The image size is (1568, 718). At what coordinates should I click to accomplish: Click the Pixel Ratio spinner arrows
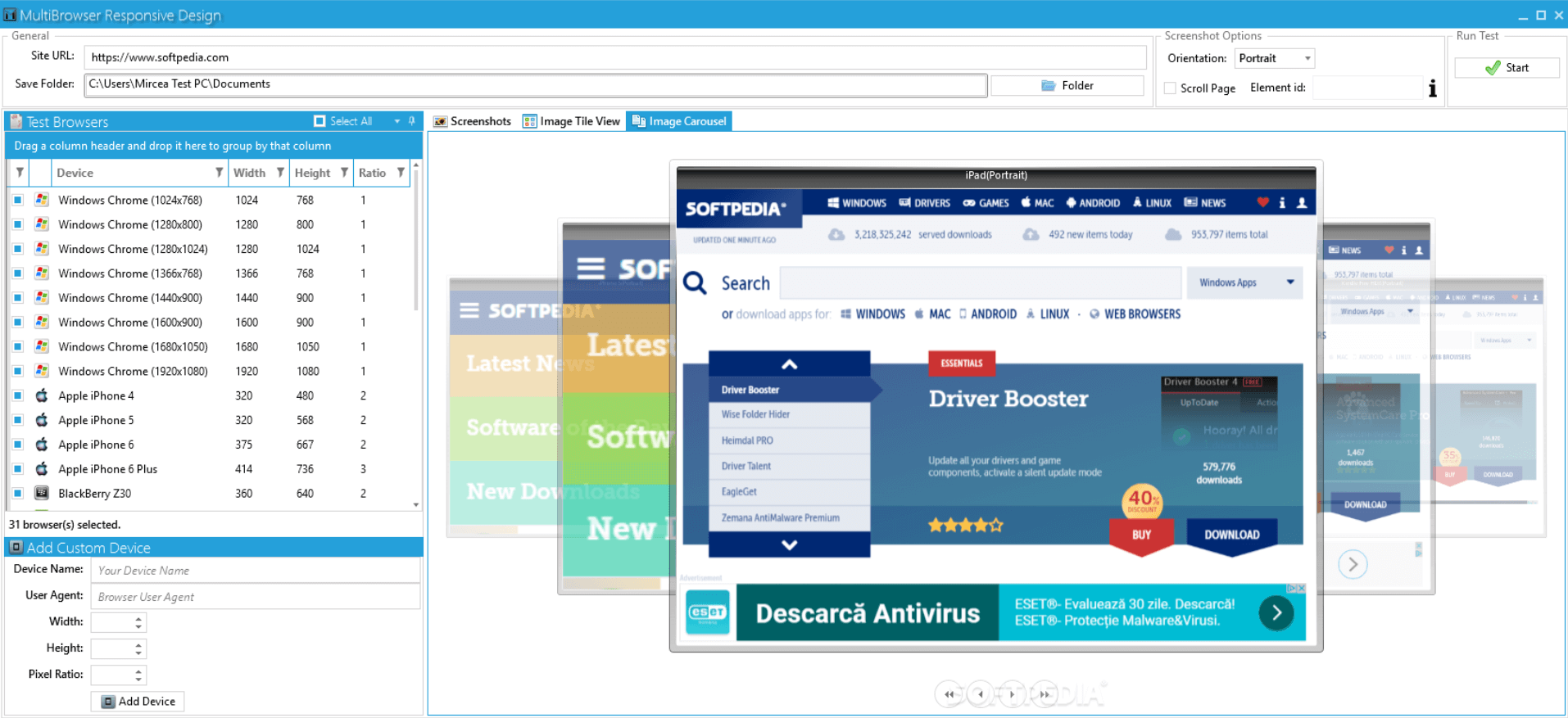pyautogui.click(x=138, y=675)
